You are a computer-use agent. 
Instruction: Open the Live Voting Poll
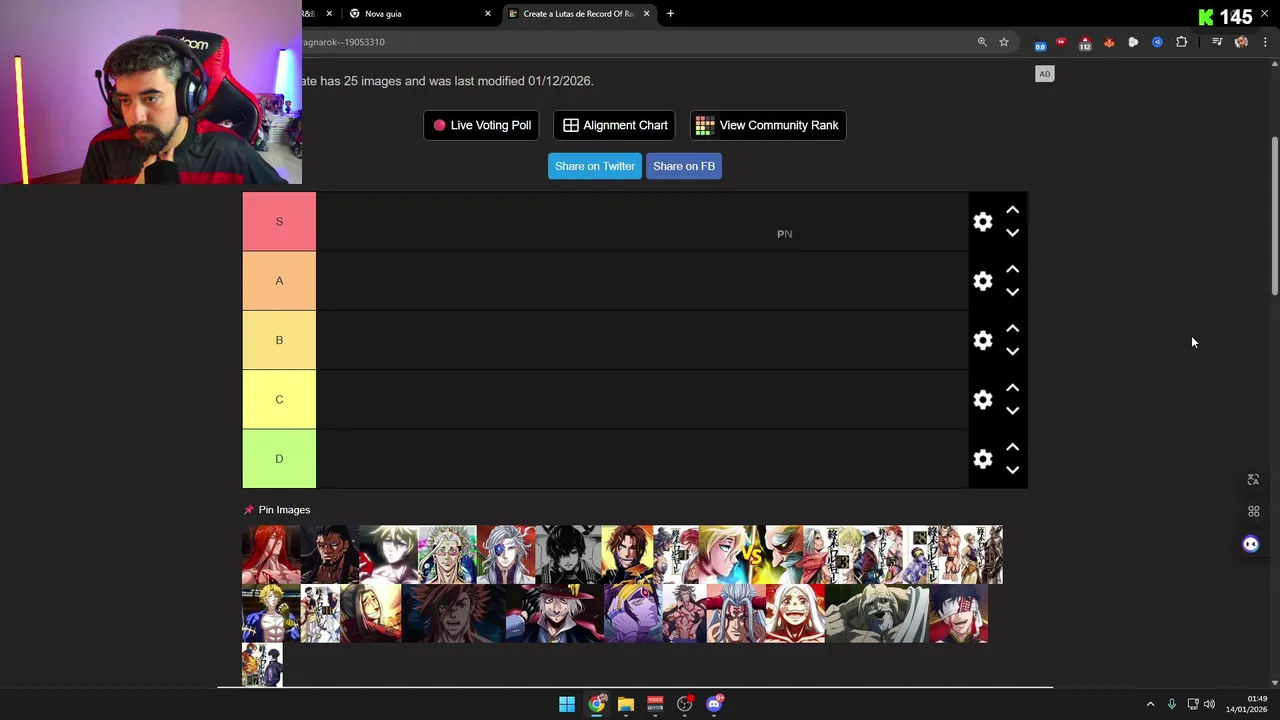tap(482, 125)
